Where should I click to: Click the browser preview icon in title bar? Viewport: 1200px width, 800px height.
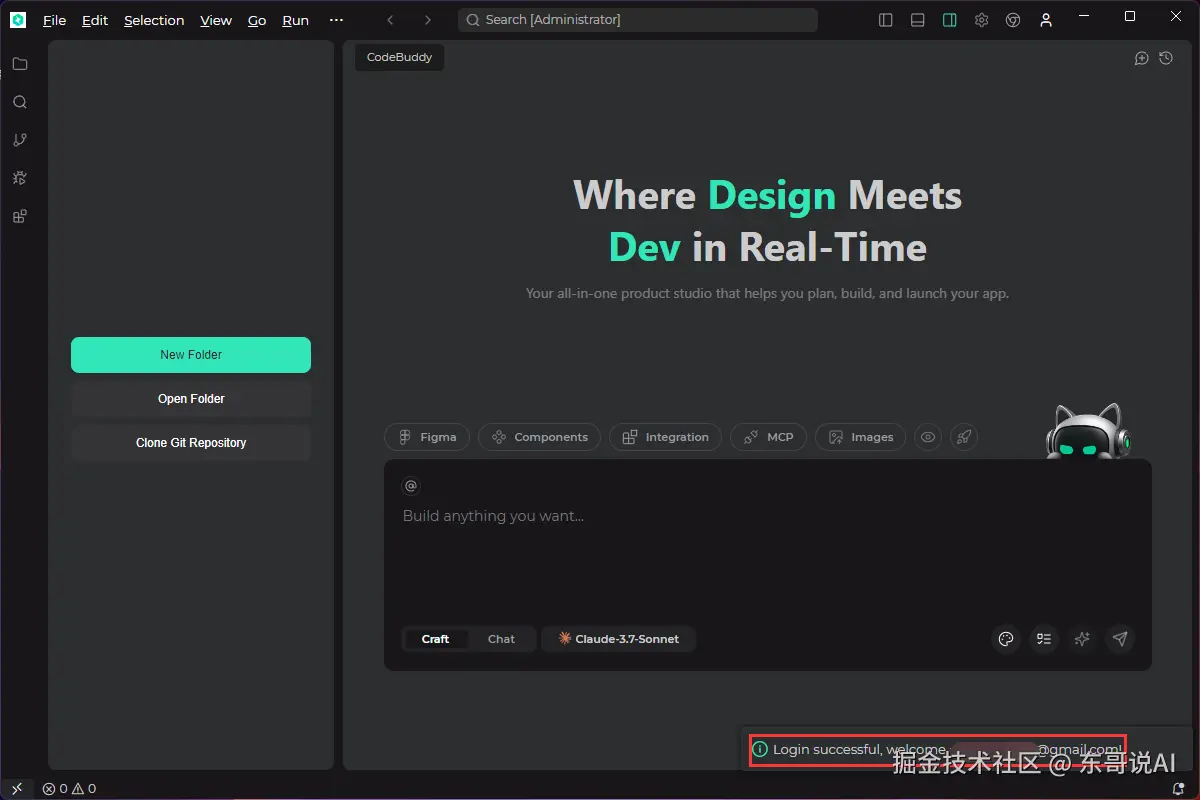point(1013,20)
